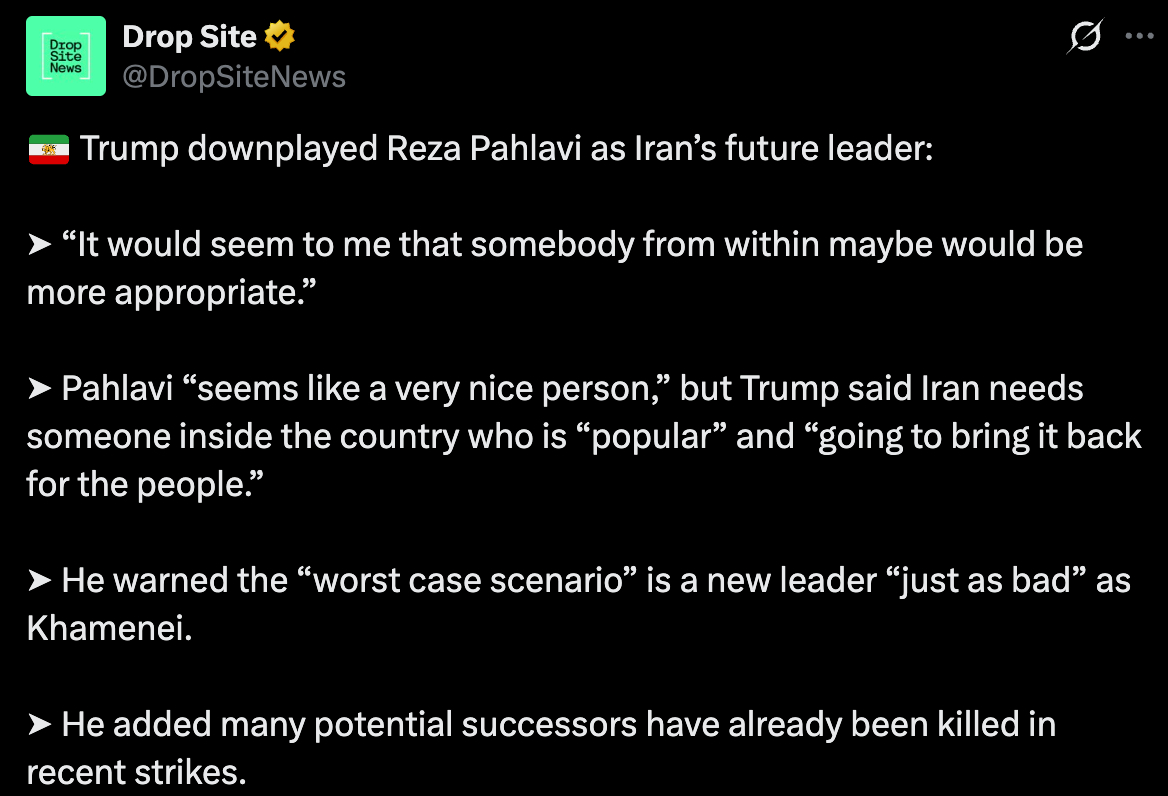Viewport: 1168px width, 796px height.
Task: Click the Grok explain-post icon
Action: click(x=1085, y=38)
